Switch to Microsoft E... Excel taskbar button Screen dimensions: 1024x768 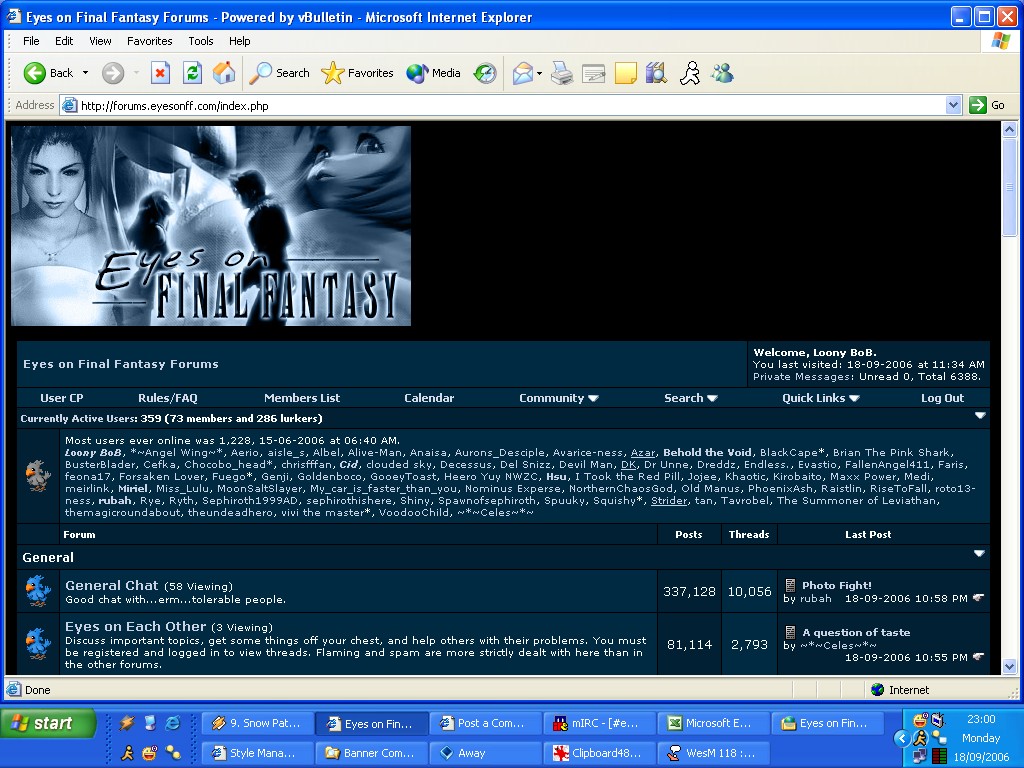(x=714, y=724)
